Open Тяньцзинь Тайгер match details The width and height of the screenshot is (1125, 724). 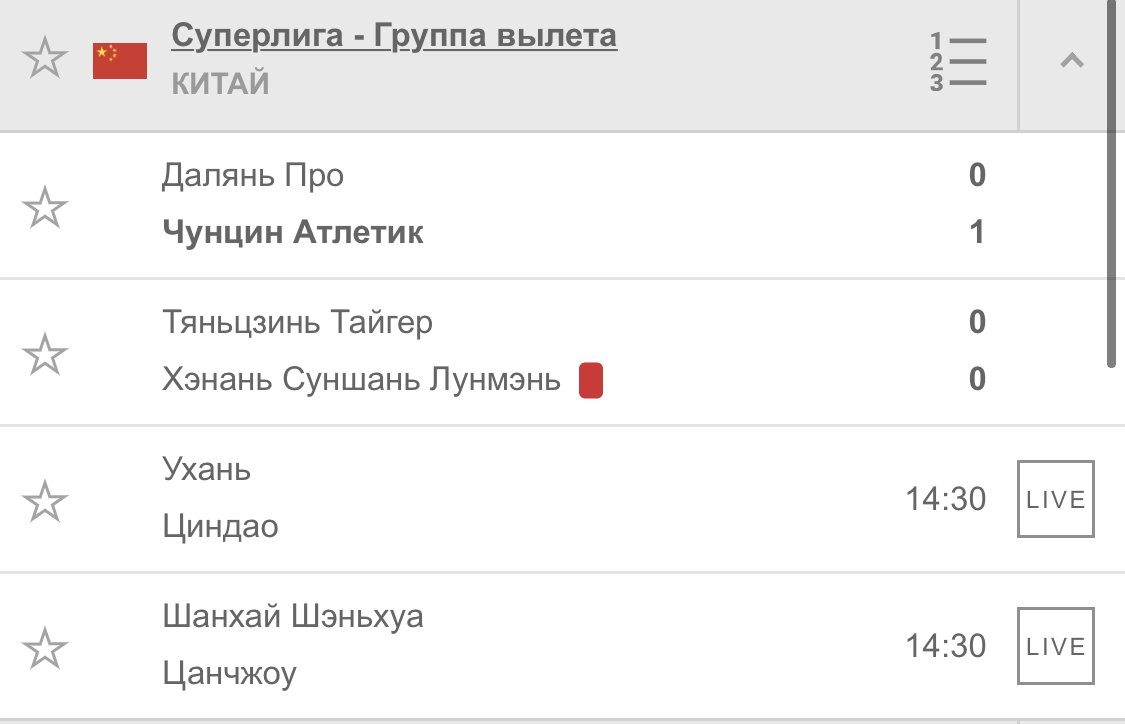click(x=297, y=322)
